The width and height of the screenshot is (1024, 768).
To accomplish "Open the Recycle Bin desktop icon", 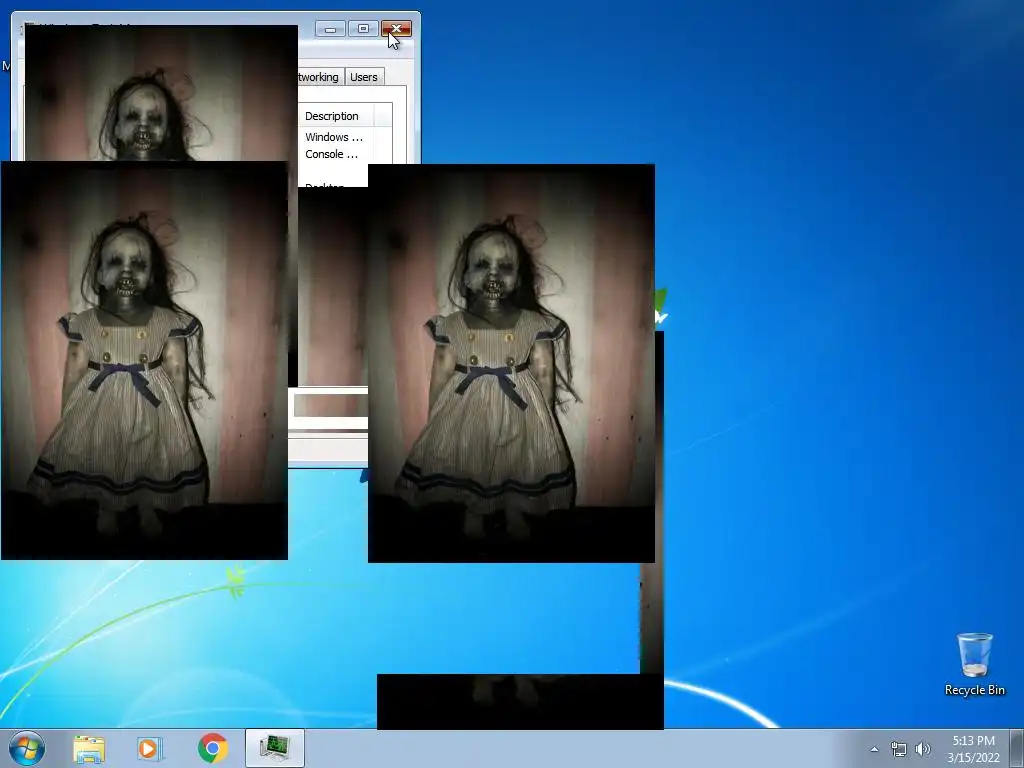I will coord(974,664).
